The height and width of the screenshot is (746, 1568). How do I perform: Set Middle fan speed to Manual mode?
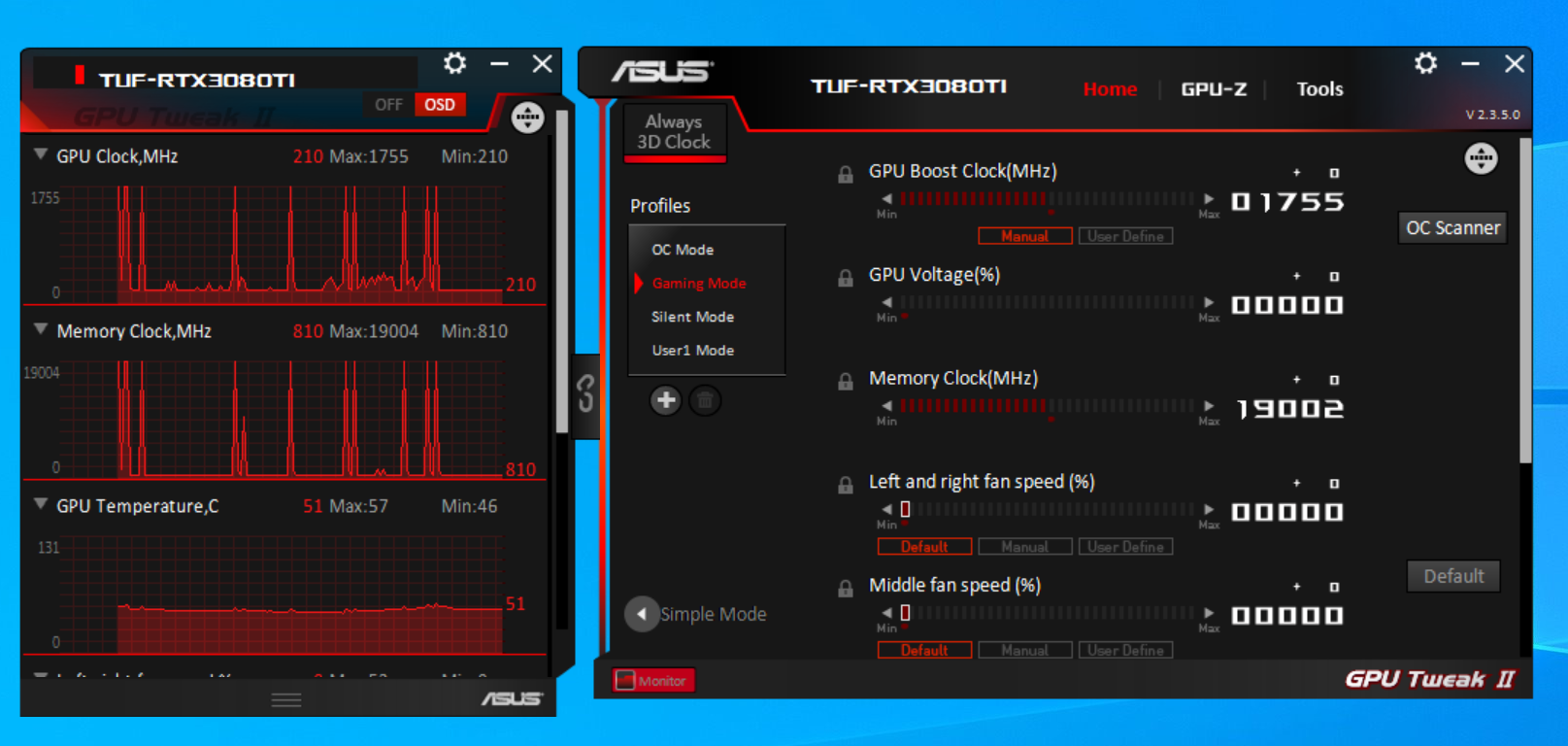coord(1024,651)
